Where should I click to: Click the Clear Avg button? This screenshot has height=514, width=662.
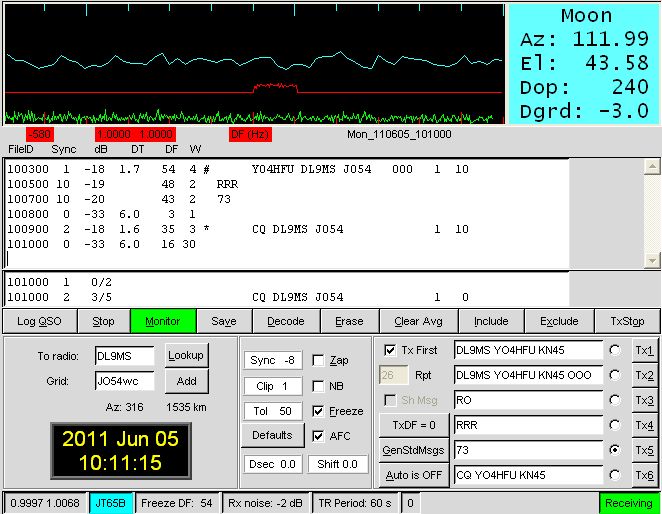(x=420, y=322)
